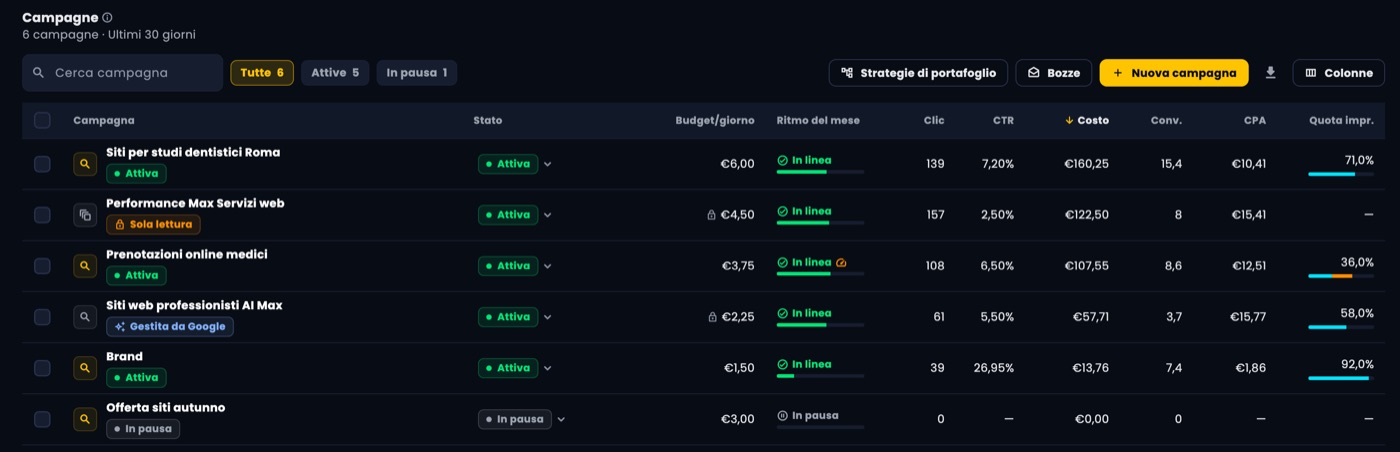Sort by Quota impr. column header
Screen dimensions: 1400x452
1342,120
